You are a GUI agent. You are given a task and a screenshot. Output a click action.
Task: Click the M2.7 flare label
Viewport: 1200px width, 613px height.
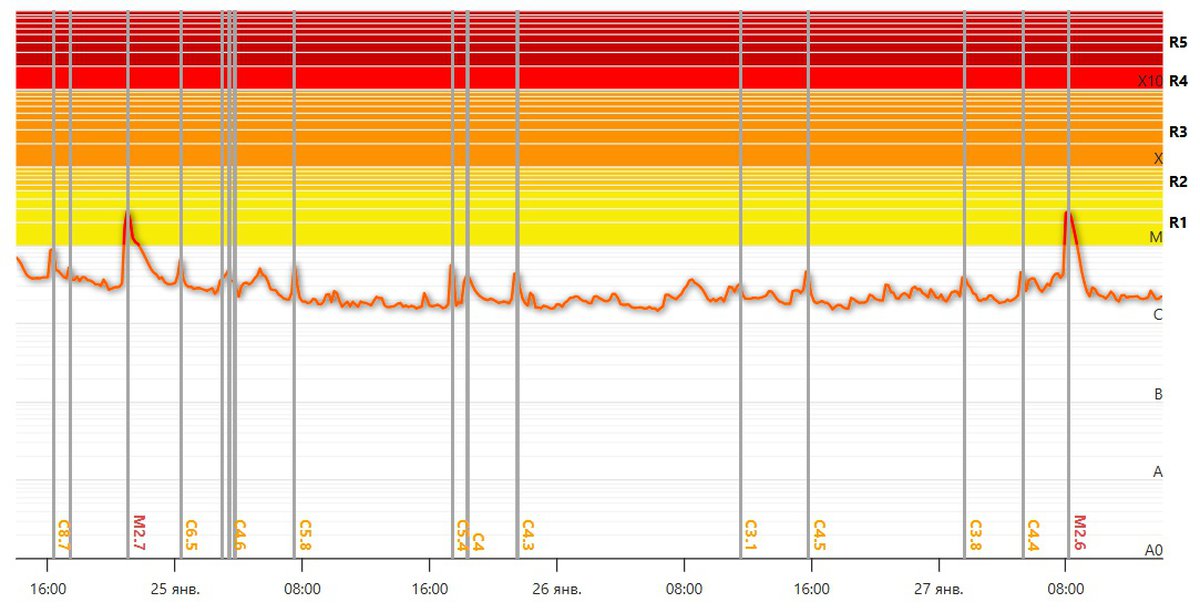pos(140,534)
